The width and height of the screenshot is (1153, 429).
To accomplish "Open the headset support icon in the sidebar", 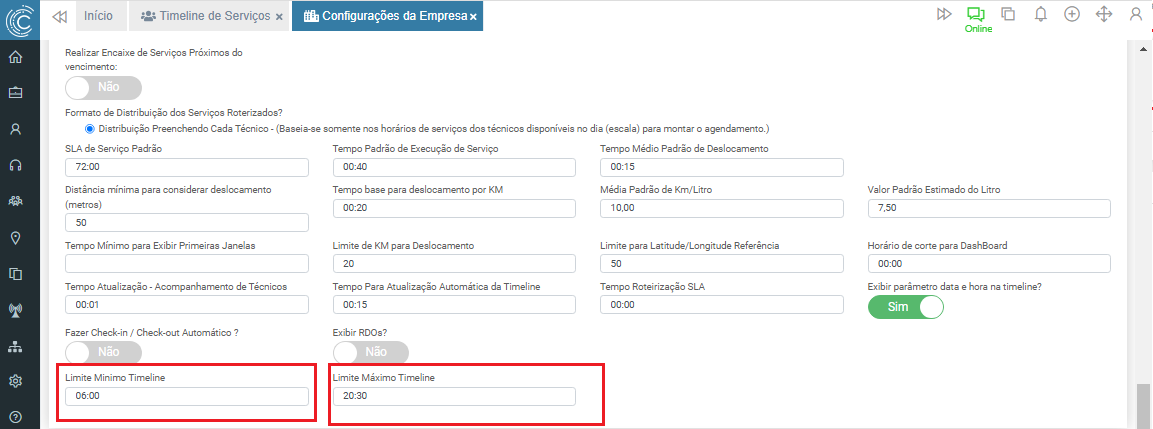I will 16,165.
